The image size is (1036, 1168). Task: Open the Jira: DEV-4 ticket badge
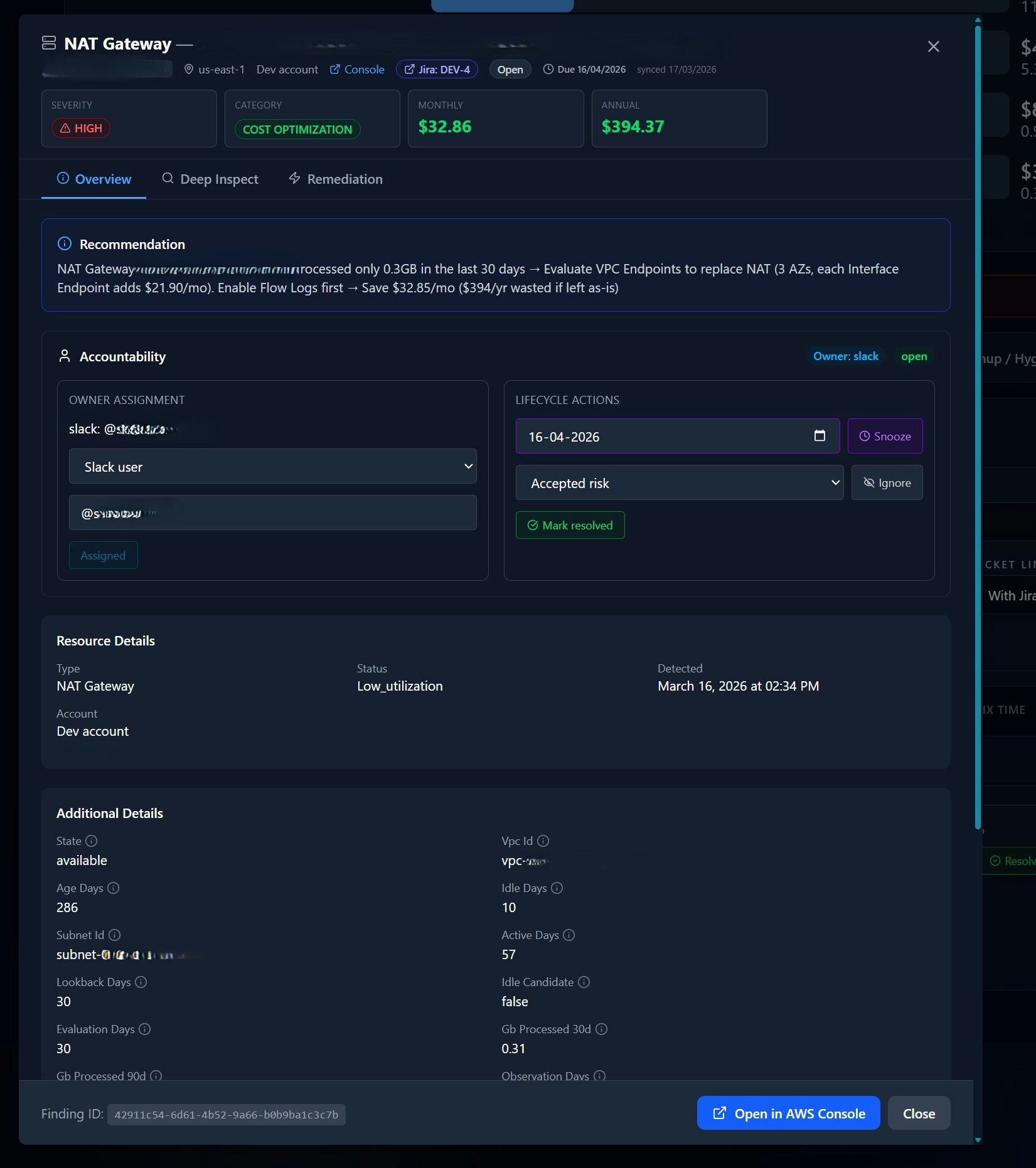pyautogui.click(x=437, y=70)
